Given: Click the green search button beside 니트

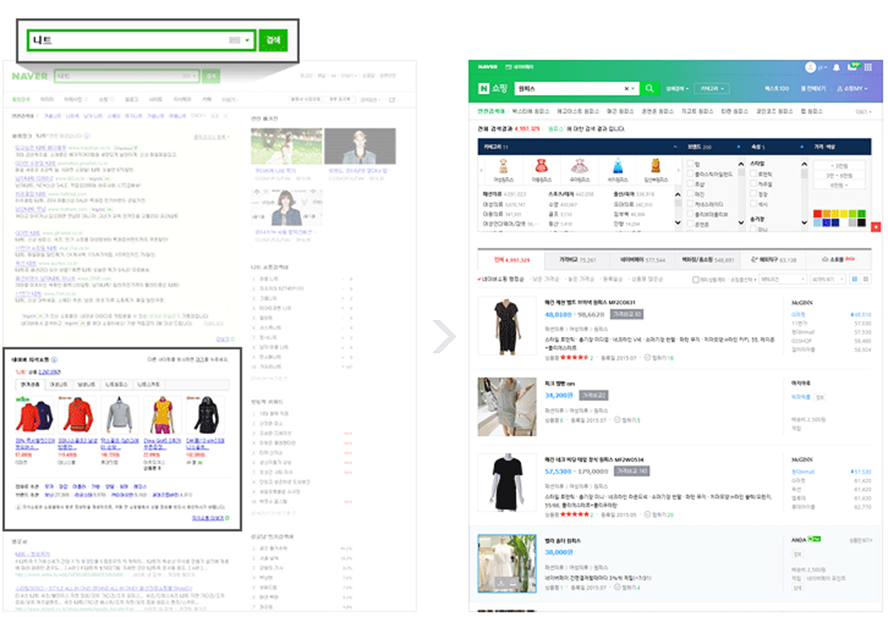Looking at the screenshot, I should click(x=272, y=40).
